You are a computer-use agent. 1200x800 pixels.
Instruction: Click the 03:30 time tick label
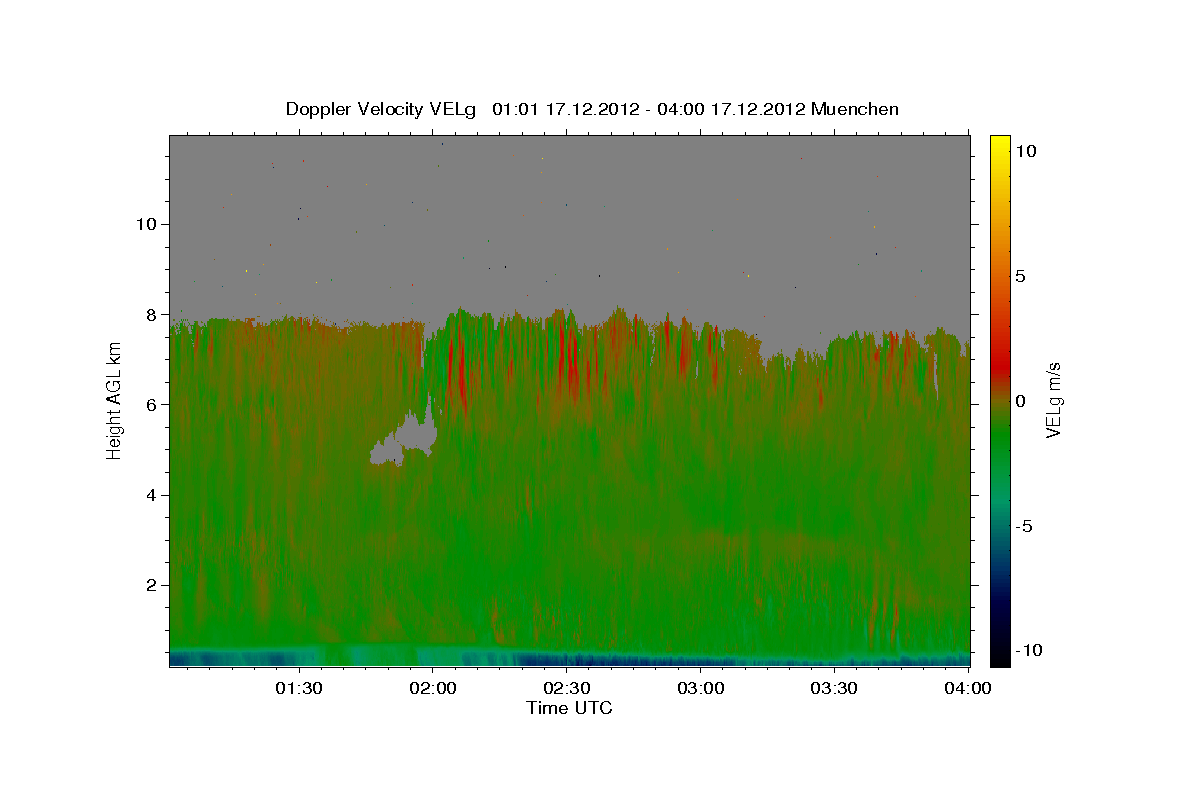pyautogui.click(x=835, y=688)
